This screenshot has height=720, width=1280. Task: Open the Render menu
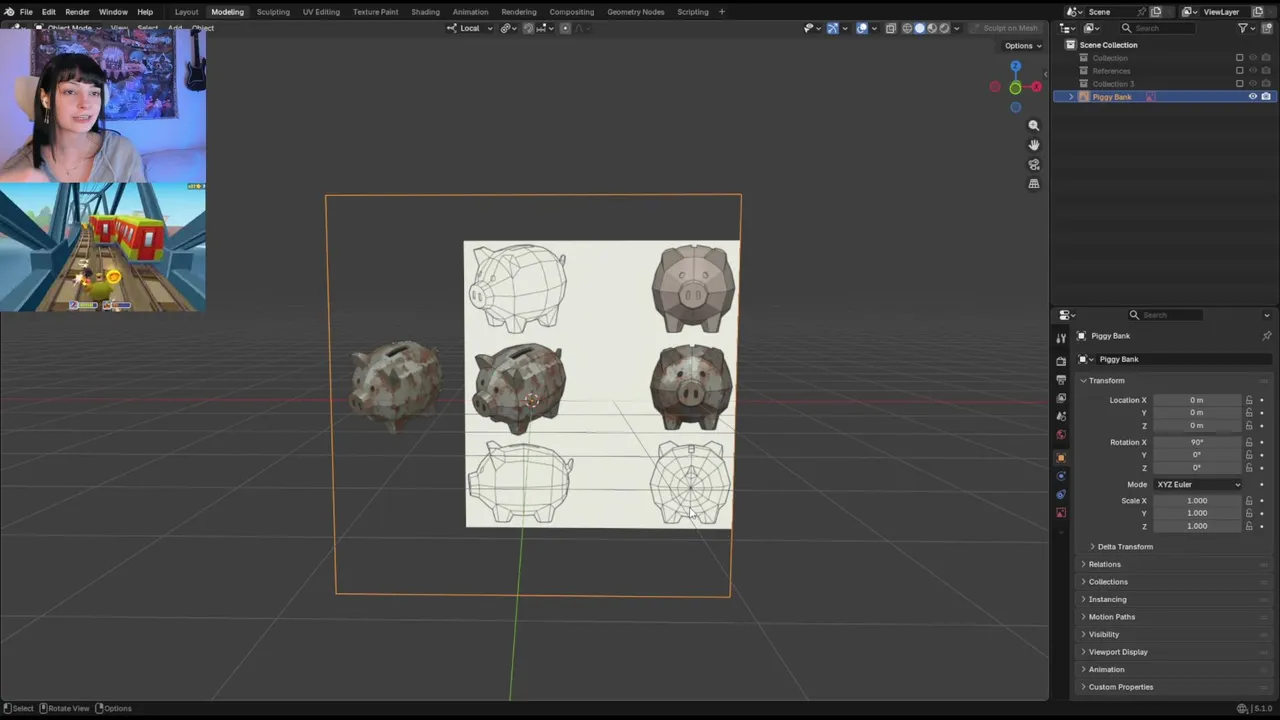[x=77, y=12]
